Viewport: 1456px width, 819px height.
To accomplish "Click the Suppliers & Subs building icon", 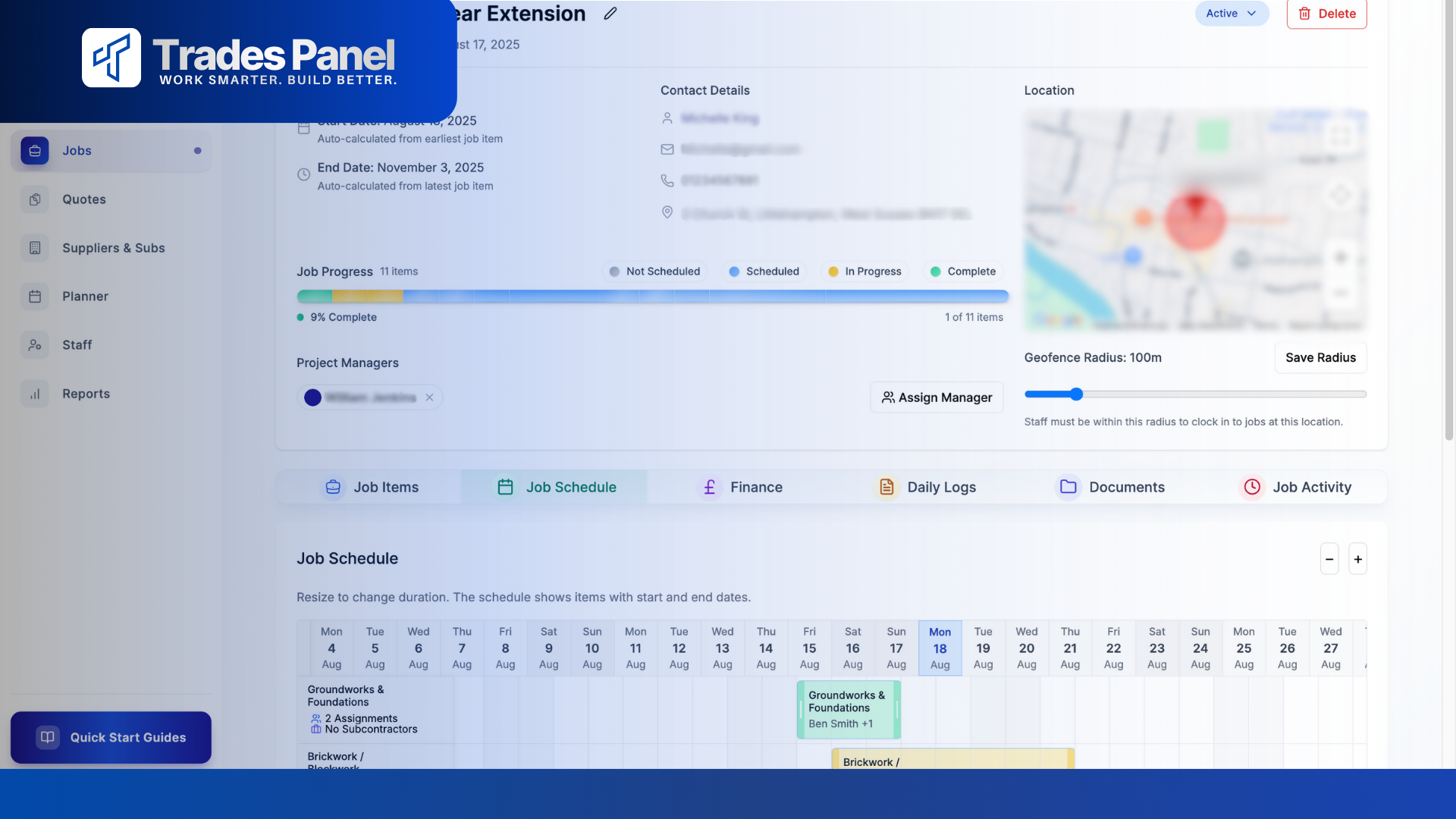I will coord(35,248).
